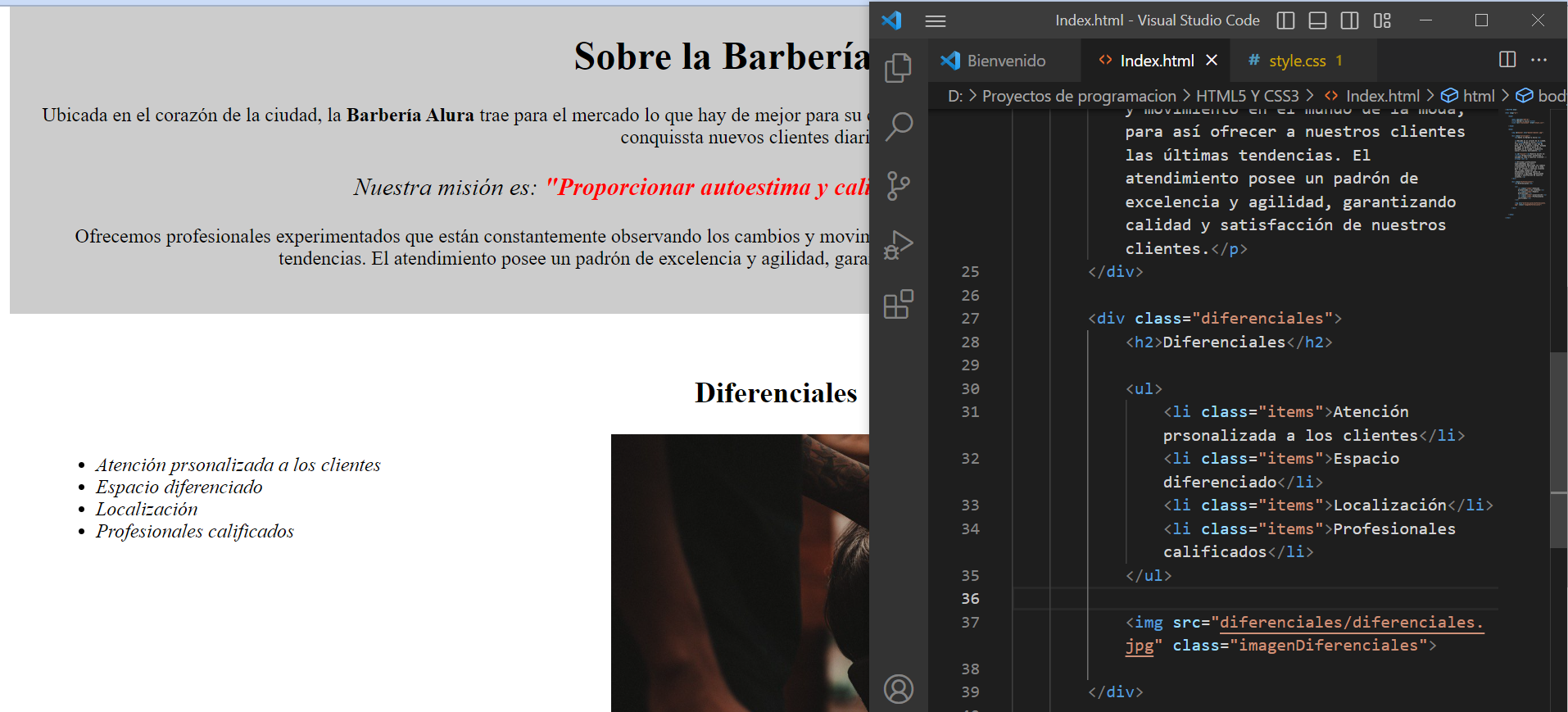The height and width of the screenshot is (712, 1568).
Task: Click the code minimap preview
Action: (1528, 164)
